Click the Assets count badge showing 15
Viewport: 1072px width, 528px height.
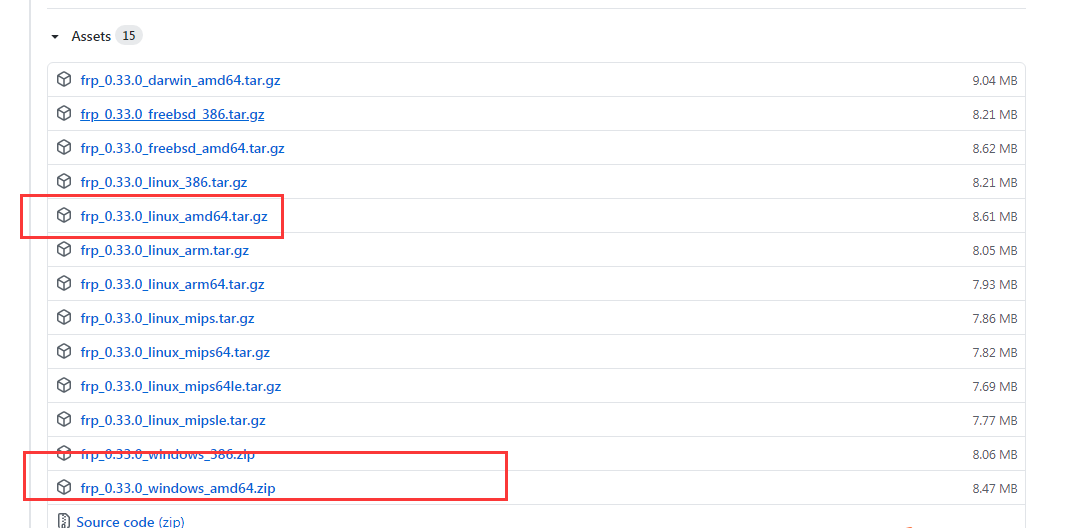129,36
